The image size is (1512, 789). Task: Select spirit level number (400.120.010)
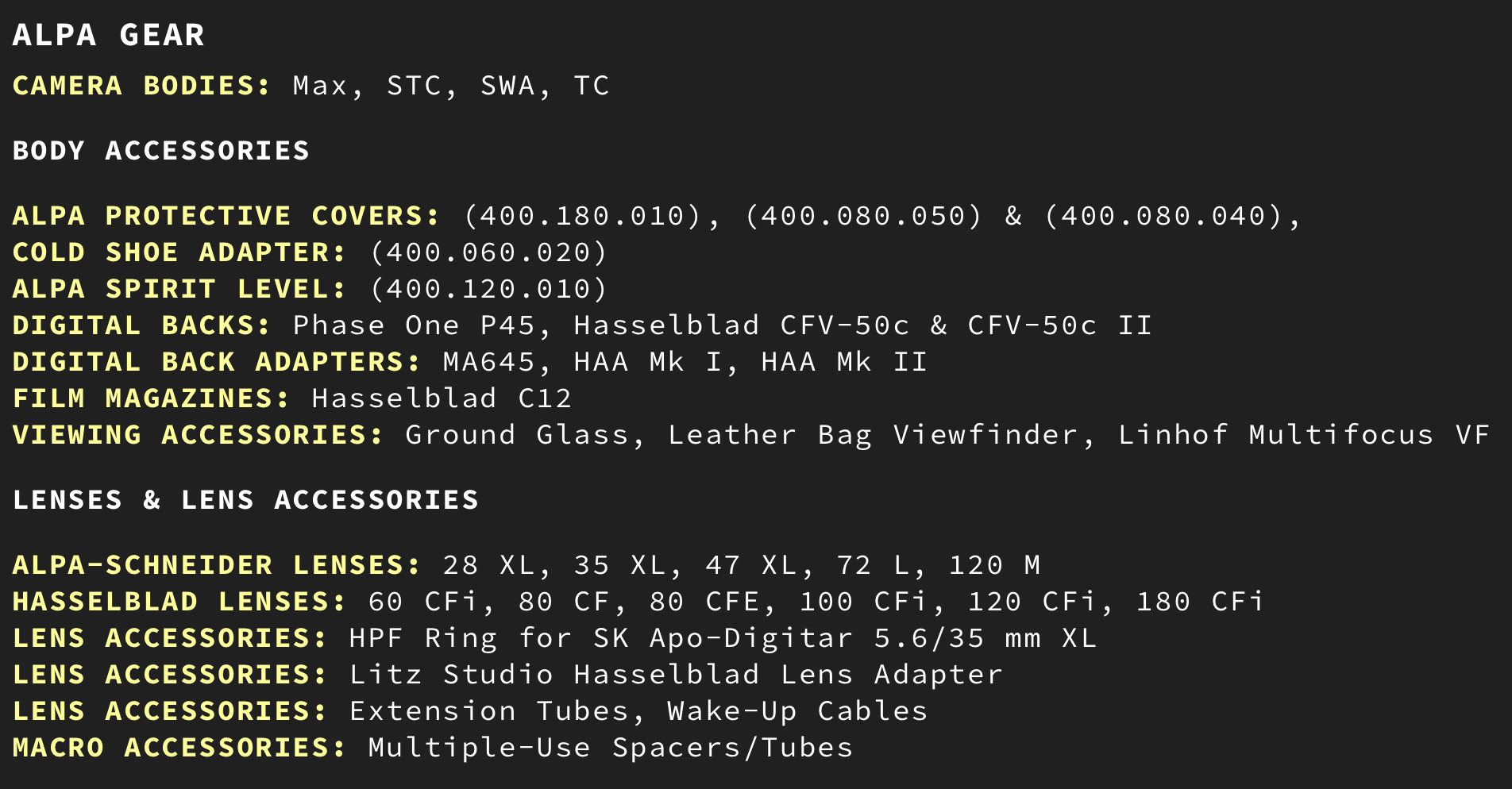point(489,289)
